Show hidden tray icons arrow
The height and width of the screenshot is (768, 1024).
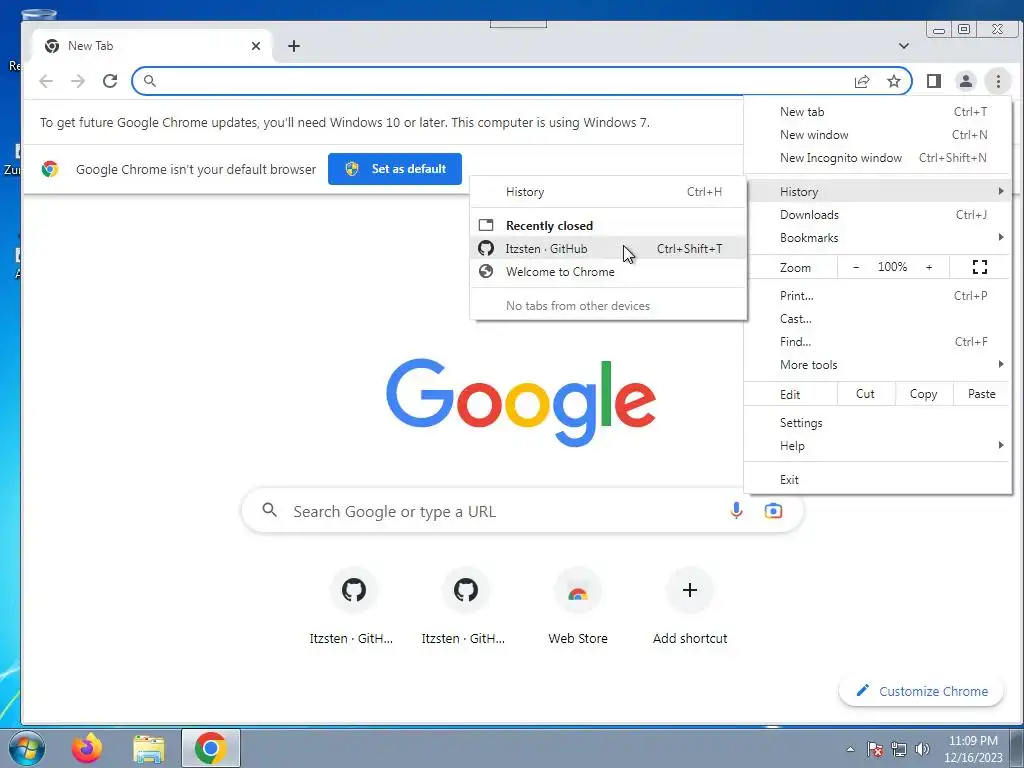point(850,749)
